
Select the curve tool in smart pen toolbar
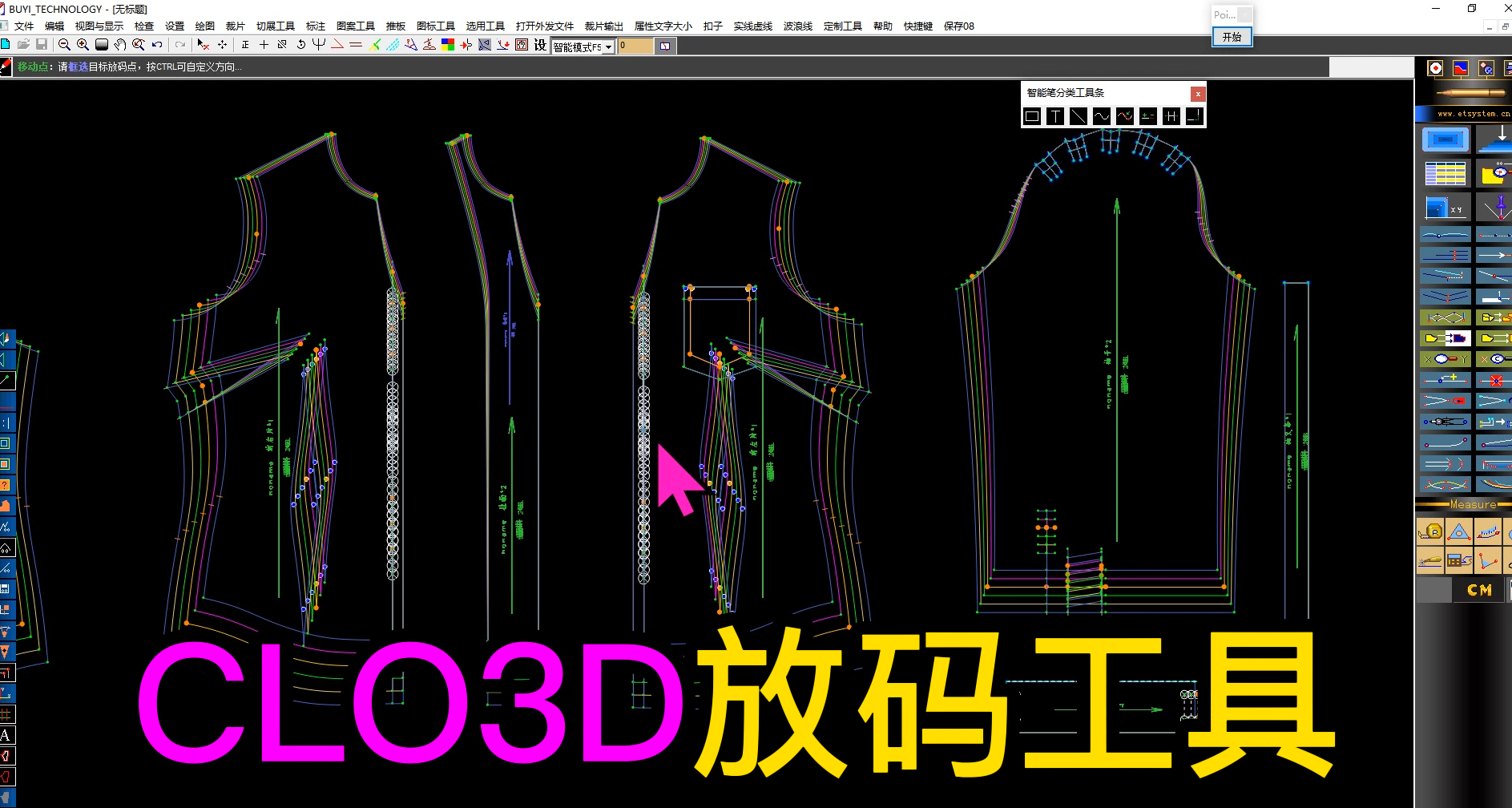(x=1101, y=115)
